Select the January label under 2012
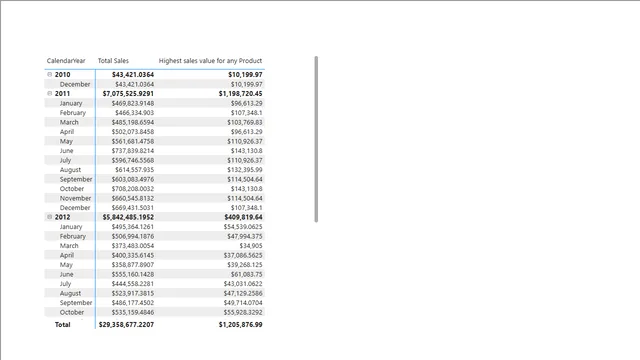Image resolution: width=640 pixels, height=360 pixels. pos(71,227)
